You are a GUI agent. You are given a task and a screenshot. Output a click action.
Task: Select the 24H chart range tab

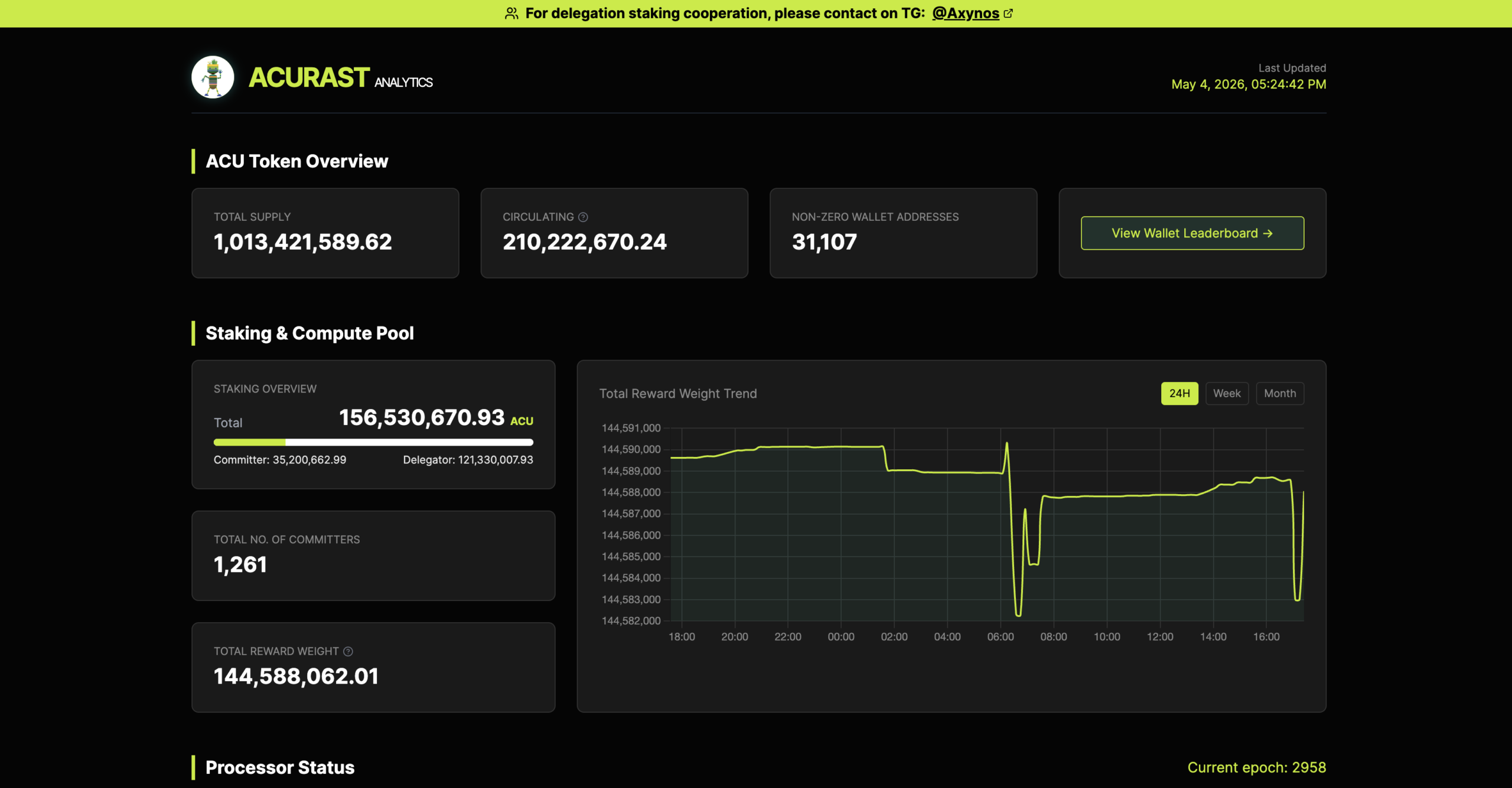1179,394
